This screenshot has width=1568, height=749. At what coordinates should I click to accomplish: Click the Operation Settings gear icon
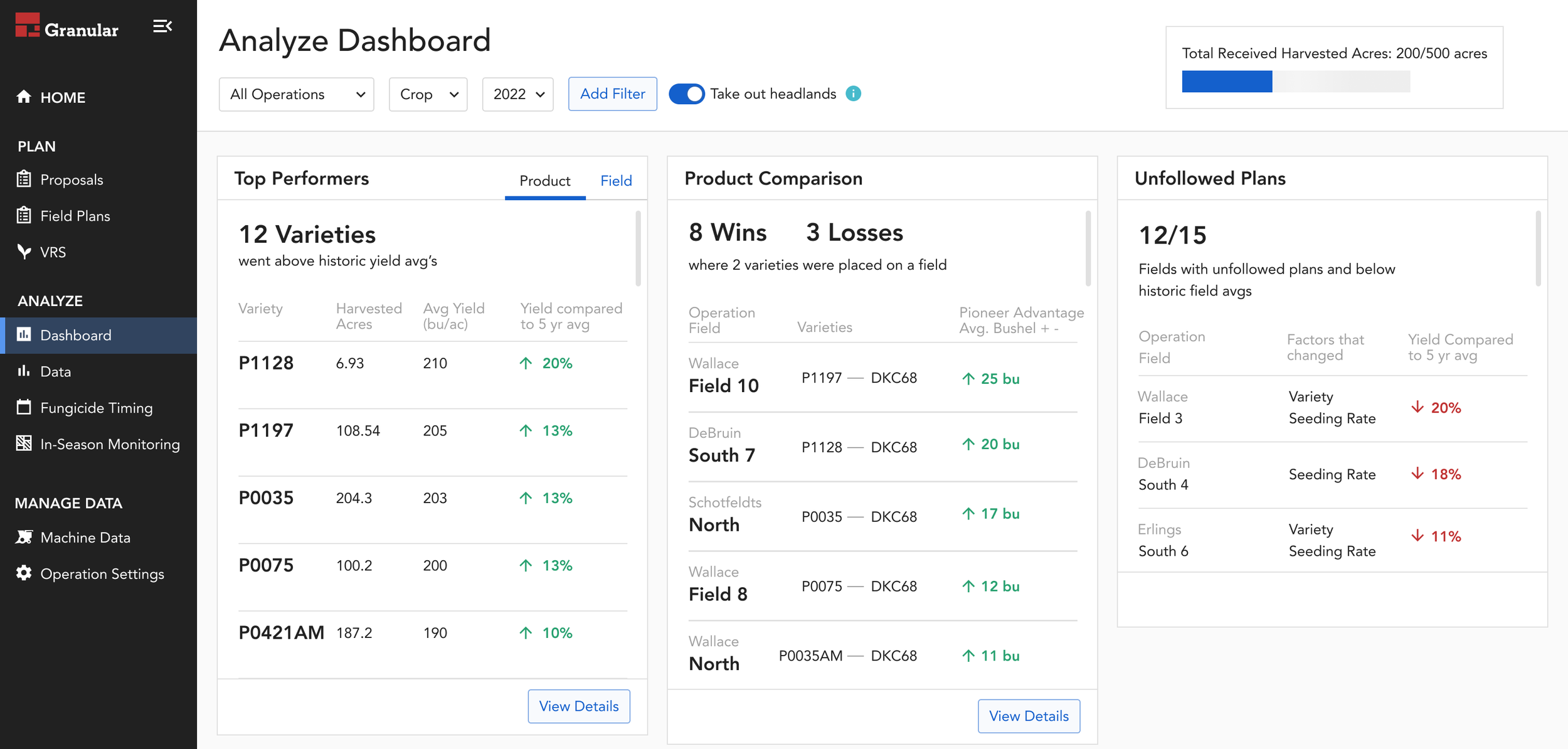[x=24, y=573]
